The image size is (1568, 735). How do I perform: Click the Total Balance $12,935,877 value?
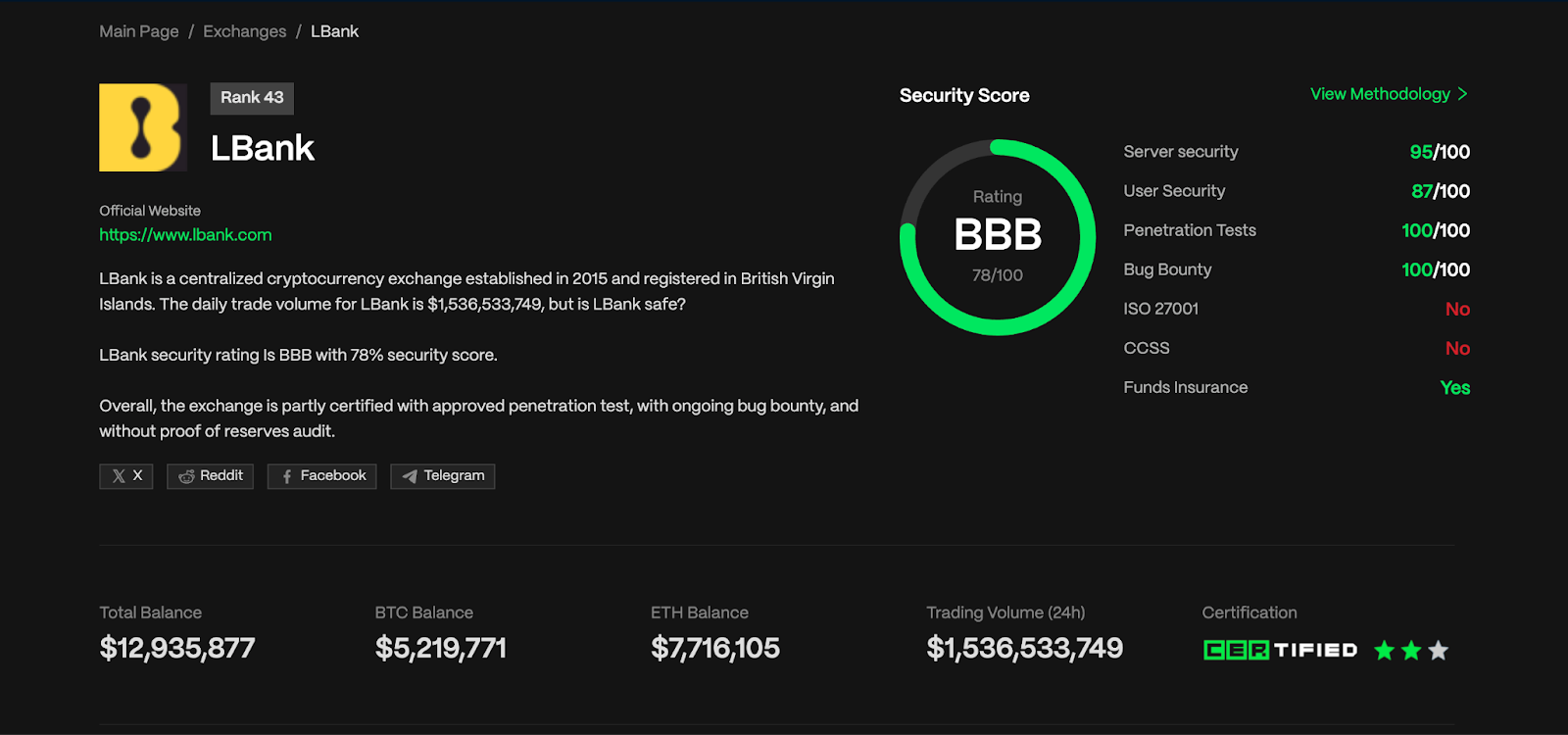coord(177,648)
